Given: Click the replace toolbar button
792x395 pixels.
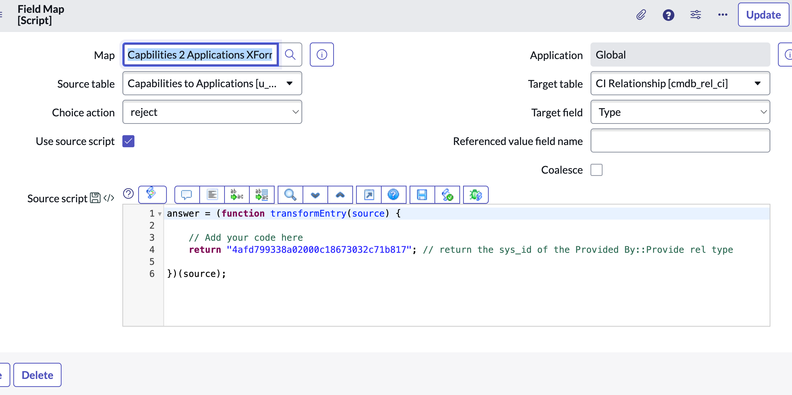Looking at the screenshot, I should pyautogui.click(x=237, y=194).
